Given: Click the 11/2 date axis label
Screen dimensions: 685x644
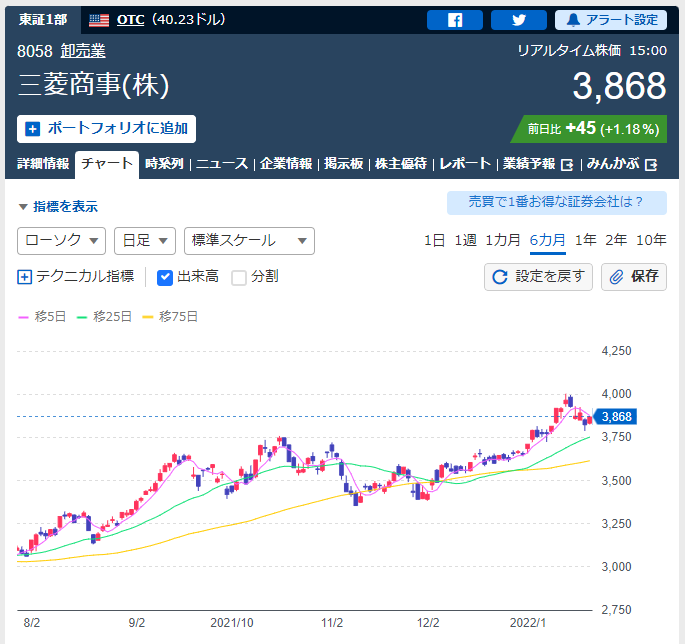Looking at the screenshot, I should [332, 623].
